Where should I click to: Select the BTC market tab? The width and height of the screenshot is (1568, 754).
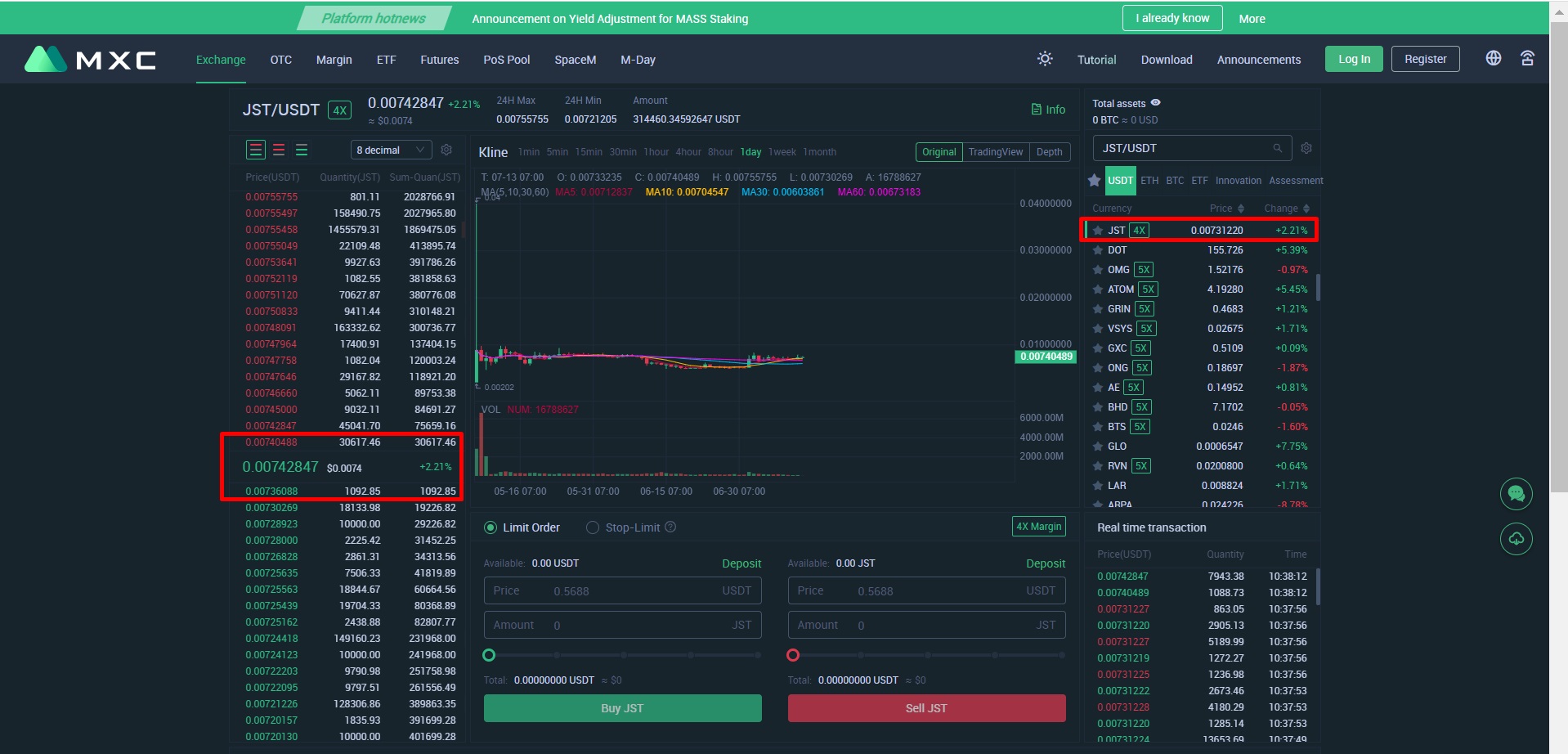pyautogui.click(x=1175, y=181)
